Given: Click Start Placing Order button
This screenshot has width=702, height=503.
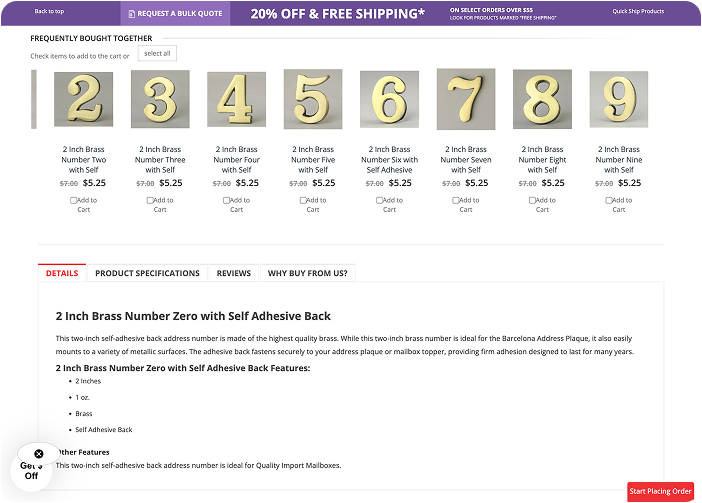Looking at the screenshot, I should coord(660,491).
